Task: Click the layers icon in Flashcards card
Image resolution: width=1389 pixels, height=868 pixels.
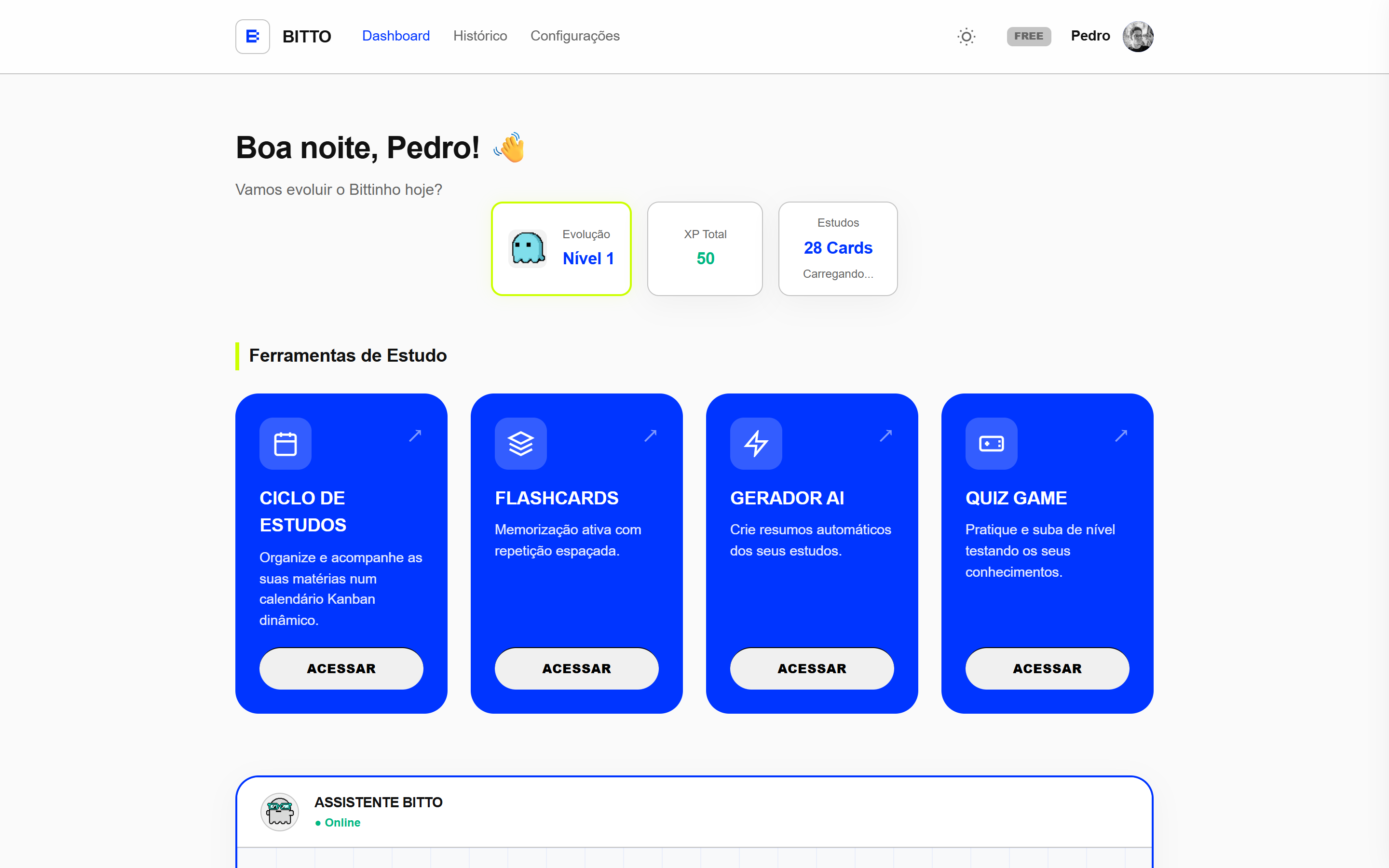Action: pyautogui.click(x=520, y=443)
